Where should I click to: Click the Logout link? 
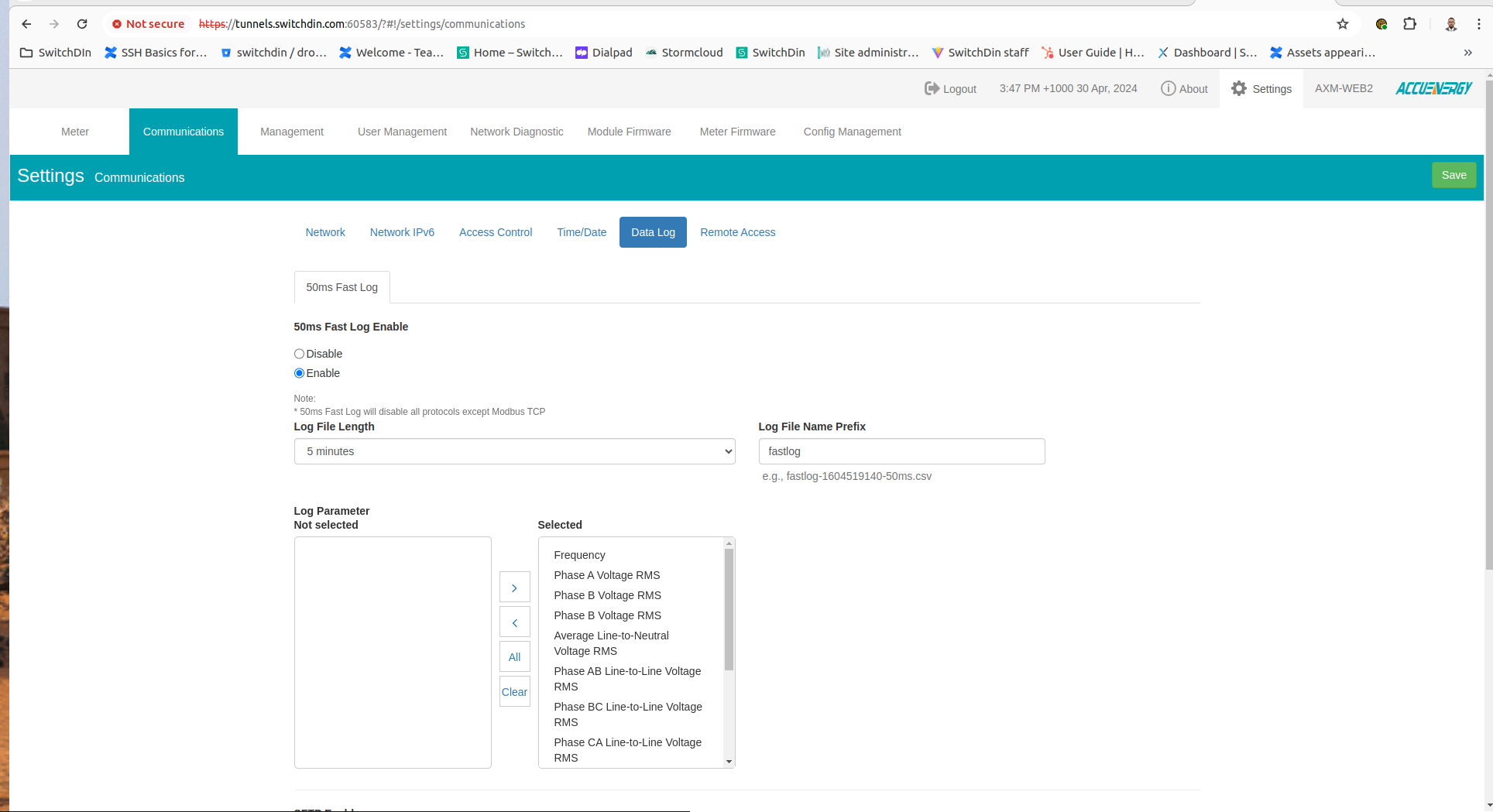click(x=950, y=88)
